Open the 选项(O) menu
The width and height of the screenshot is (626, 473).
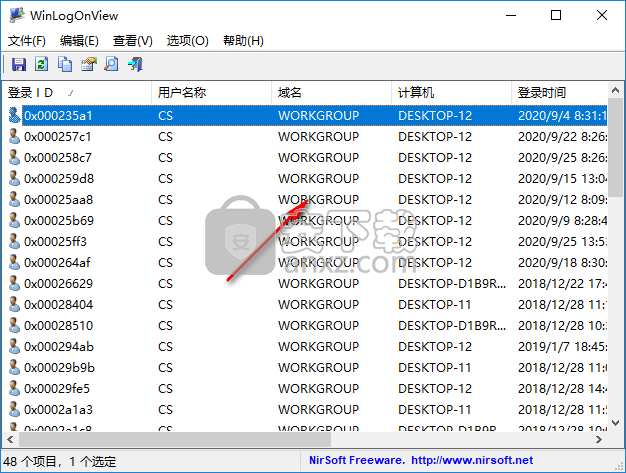187,41
